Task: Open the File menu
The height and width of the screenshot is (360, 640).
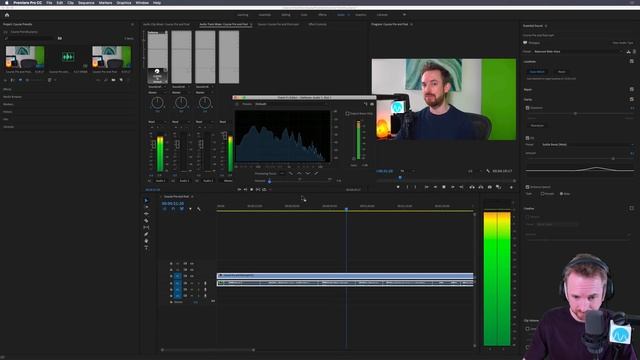Action: point(49,3)
